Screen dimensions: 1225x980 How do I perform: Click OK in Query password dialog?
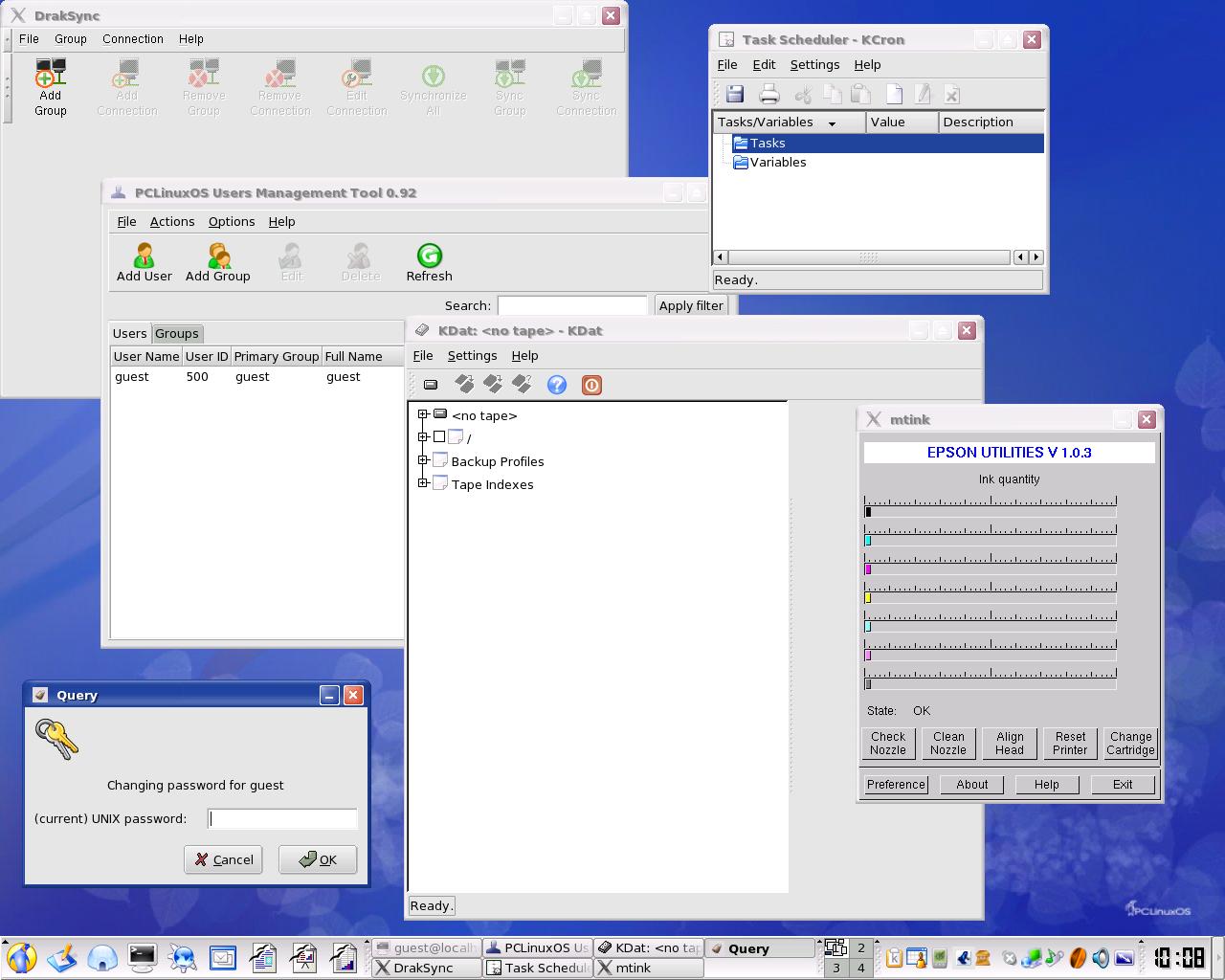point(318,859)
